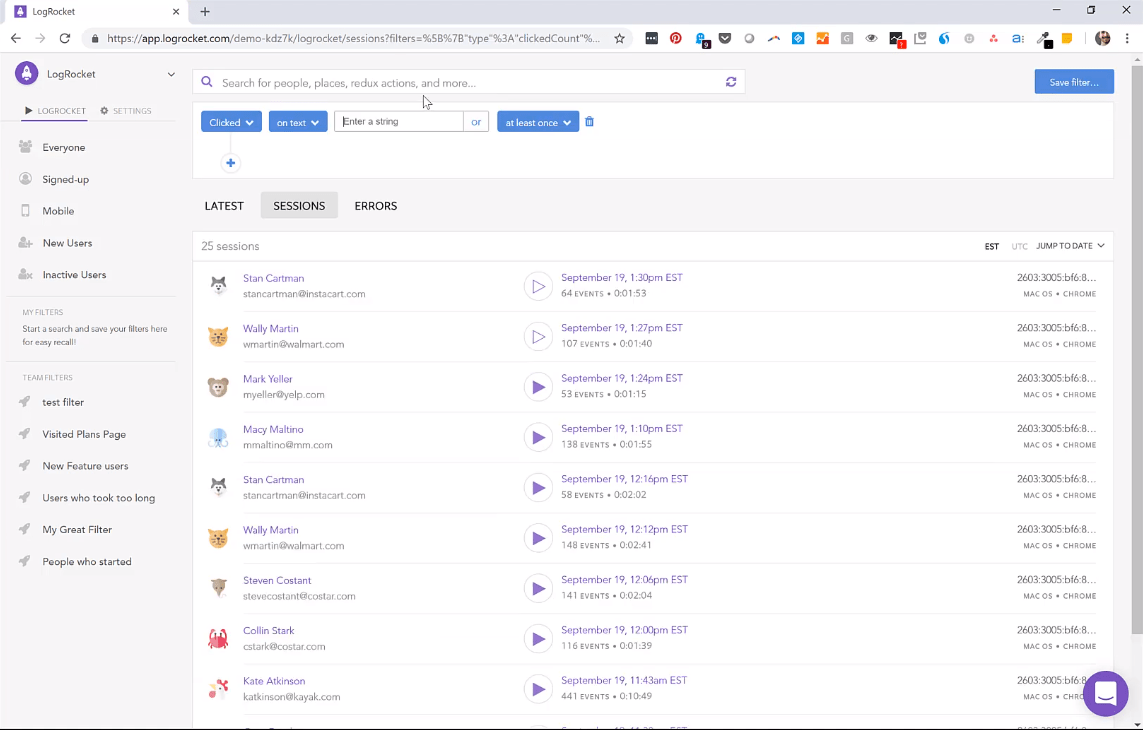Select the New Users segment
1143x730 pixels.
point(67,243)
